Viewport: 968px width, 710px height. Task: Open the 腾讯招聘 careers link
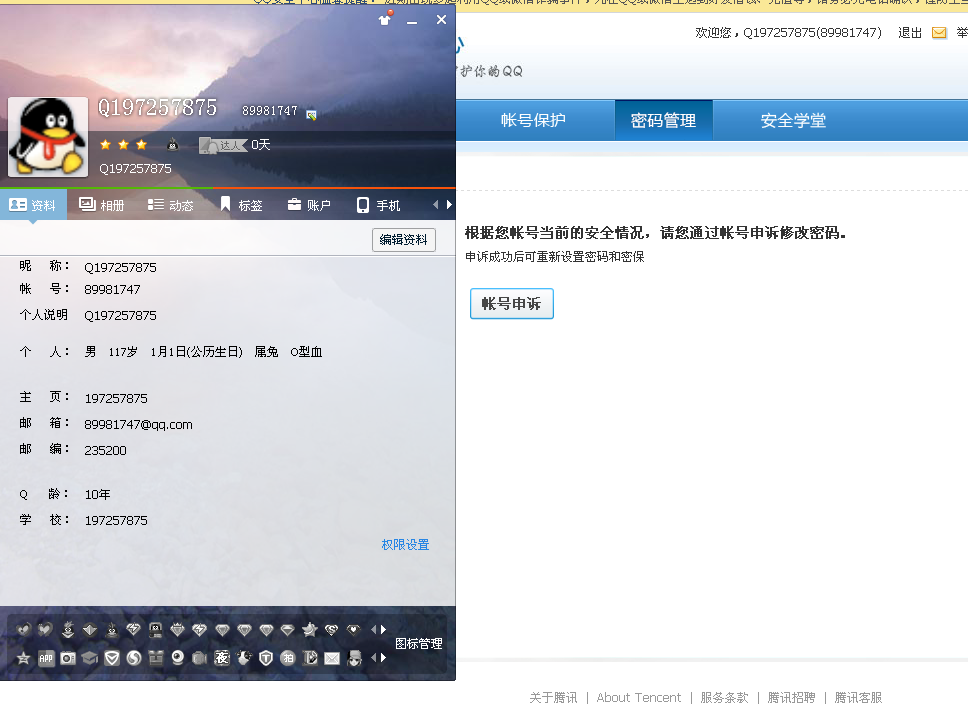[x=791, y=698]
